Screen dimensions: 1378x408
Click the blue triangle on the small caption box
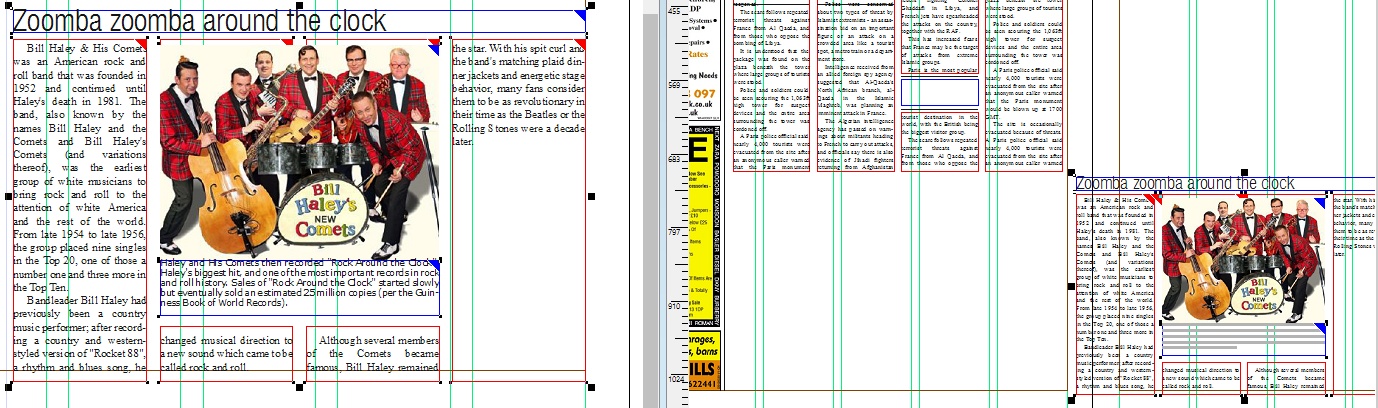1320,328
